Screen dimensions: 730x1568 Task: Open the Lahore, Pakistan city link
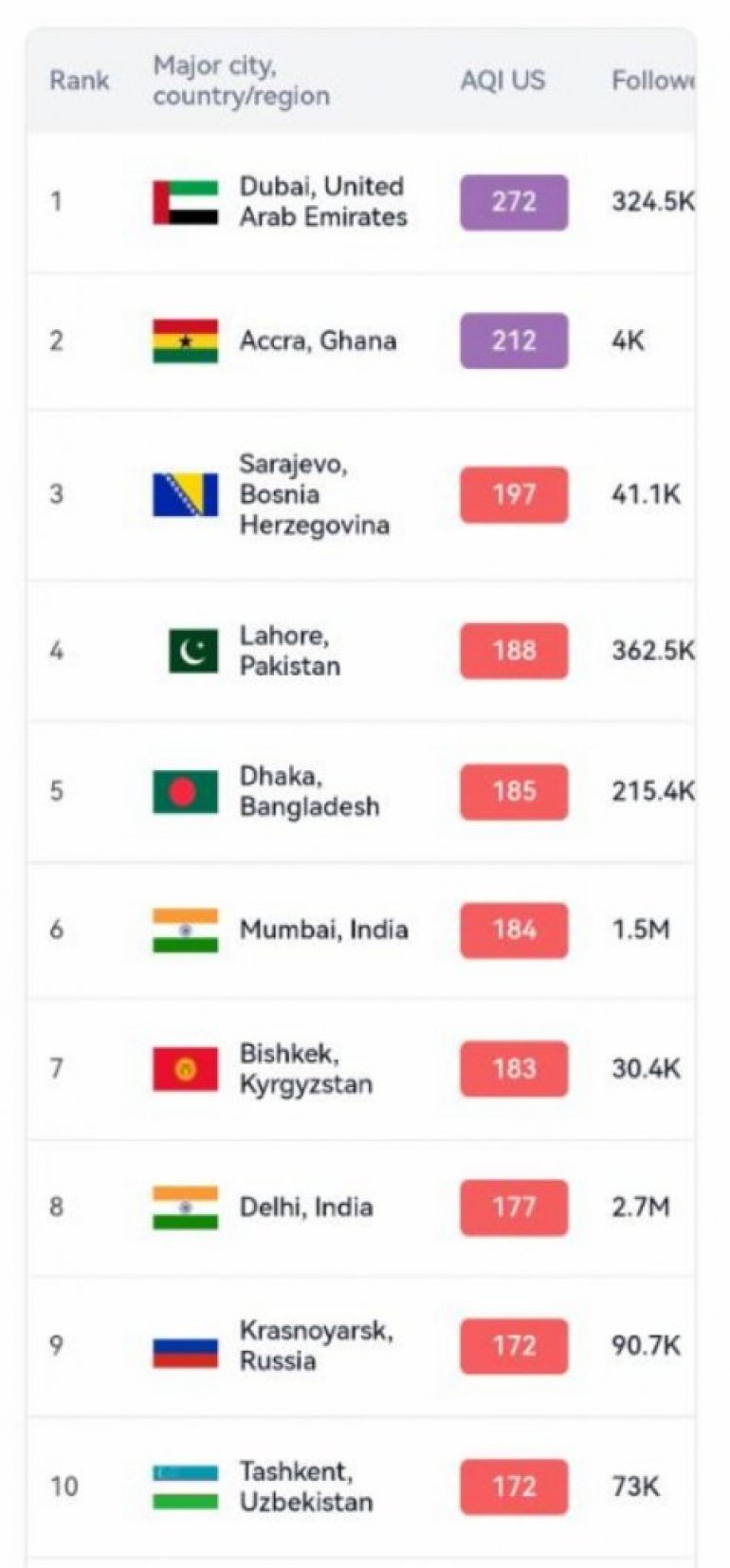(289, 651)
